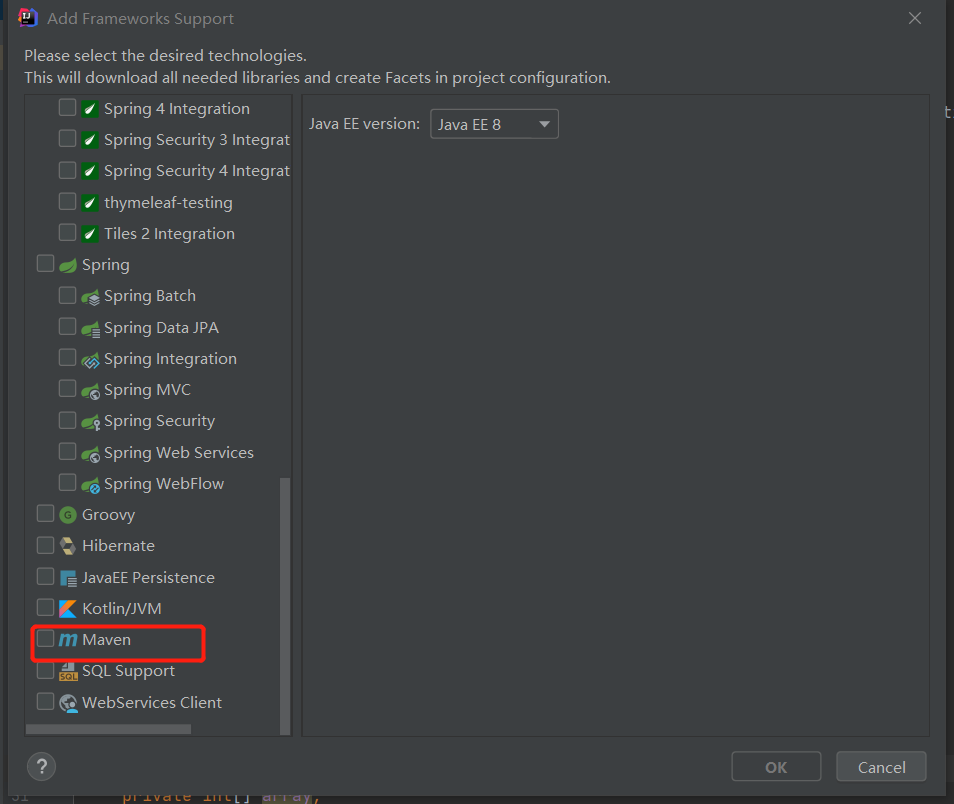
Task: Click the Maven m icon
Action: (x=68, y=640)
